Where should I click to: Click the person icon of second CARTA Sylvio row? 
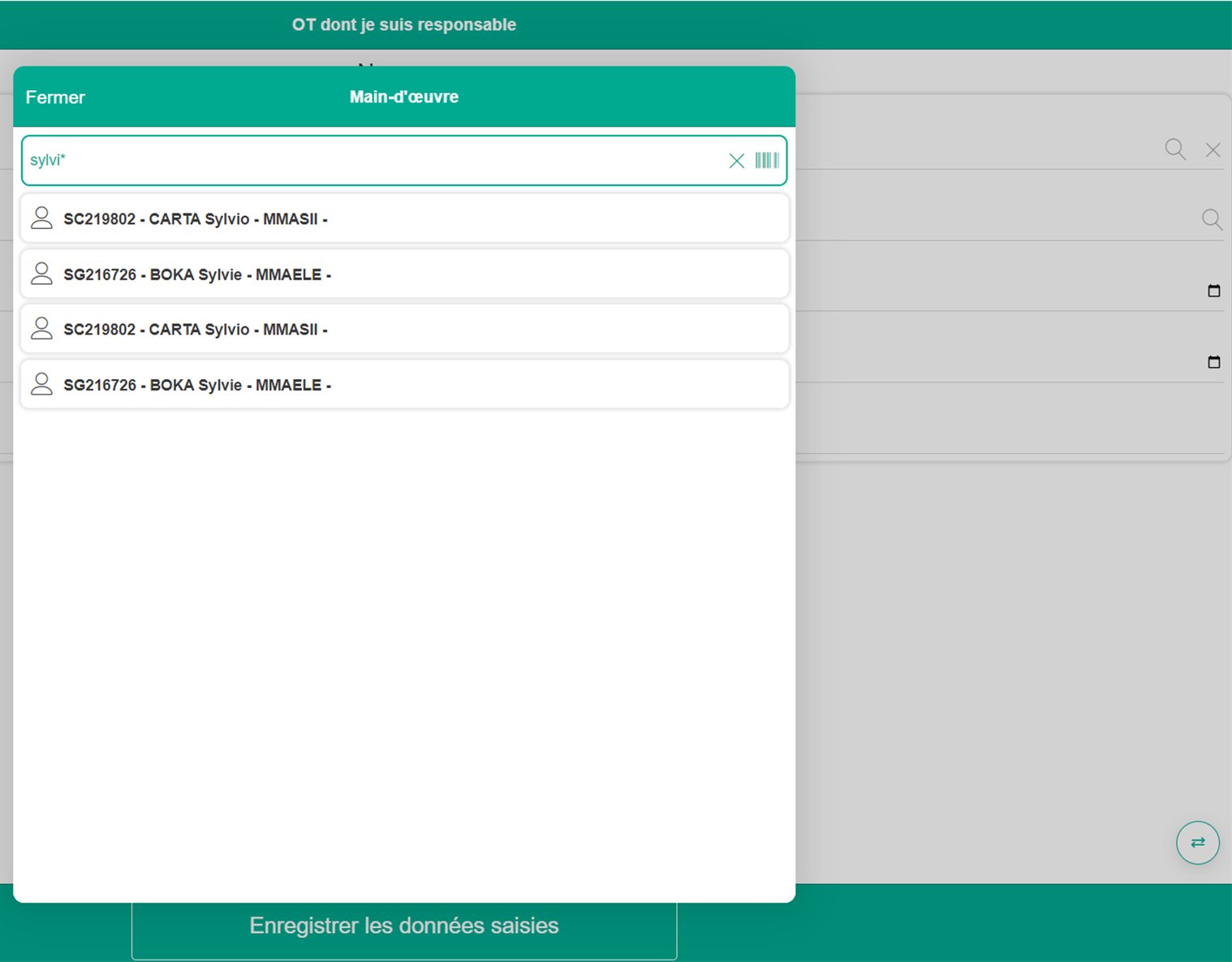[x=41, y=329]
